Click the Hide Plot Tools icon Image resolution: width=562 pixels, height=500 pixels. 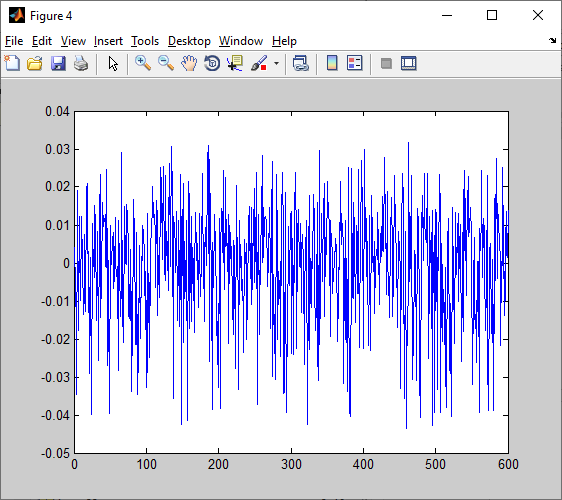pos(386,64)
